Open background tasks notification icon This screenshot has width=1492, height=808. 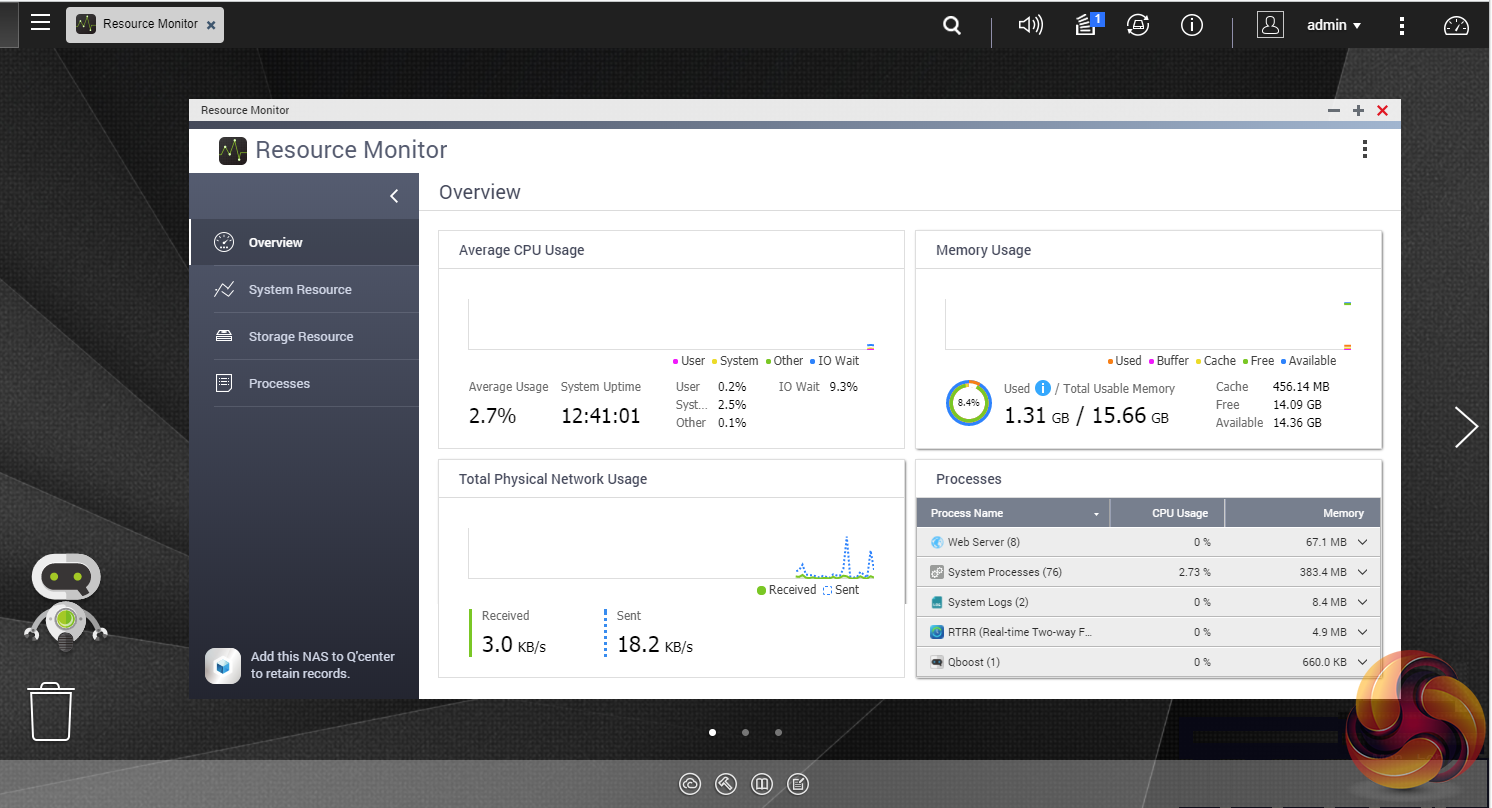coord(1087,25)
